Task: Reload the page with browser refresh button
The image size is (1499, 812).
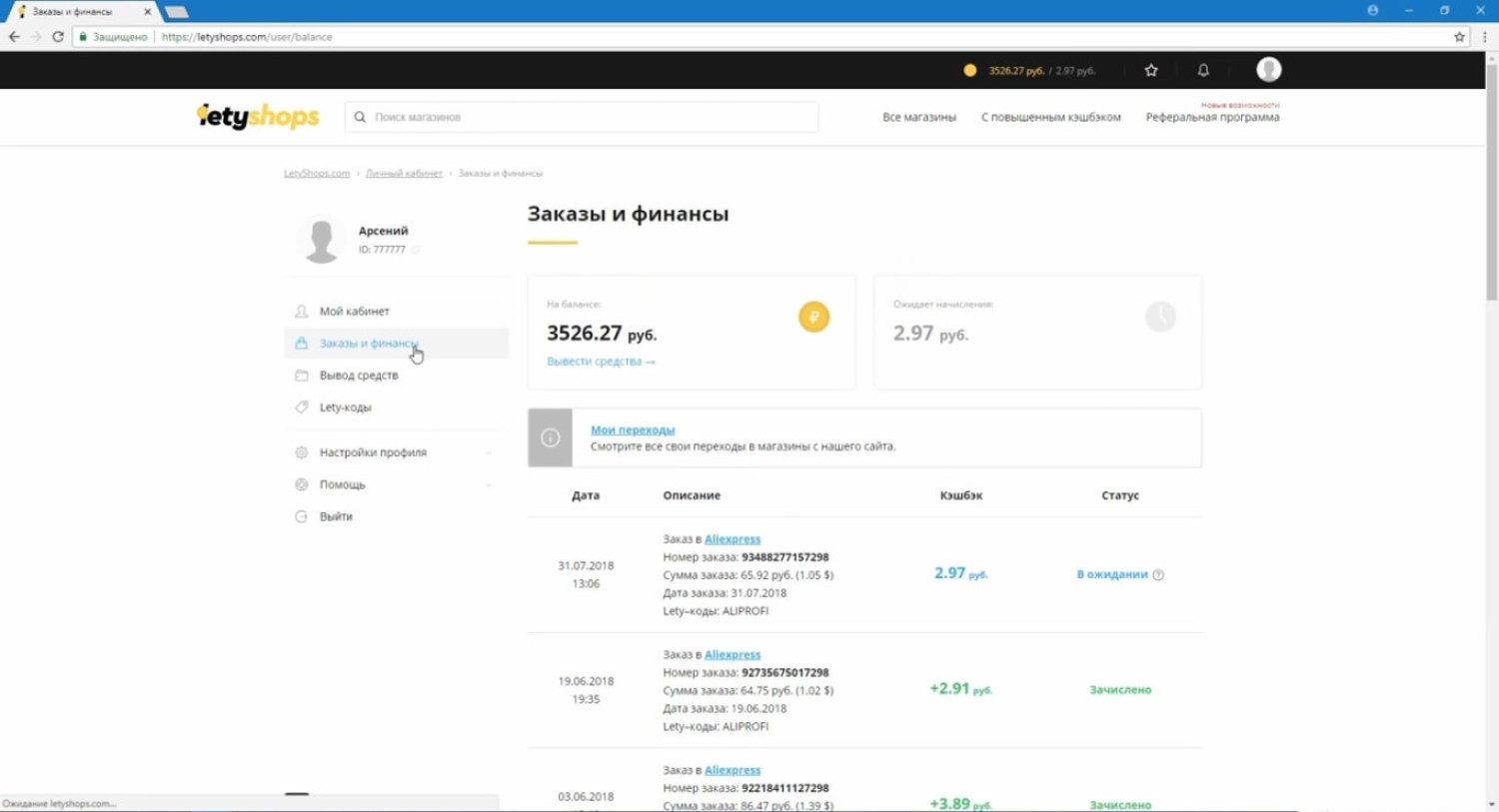Action: [58, 37]
